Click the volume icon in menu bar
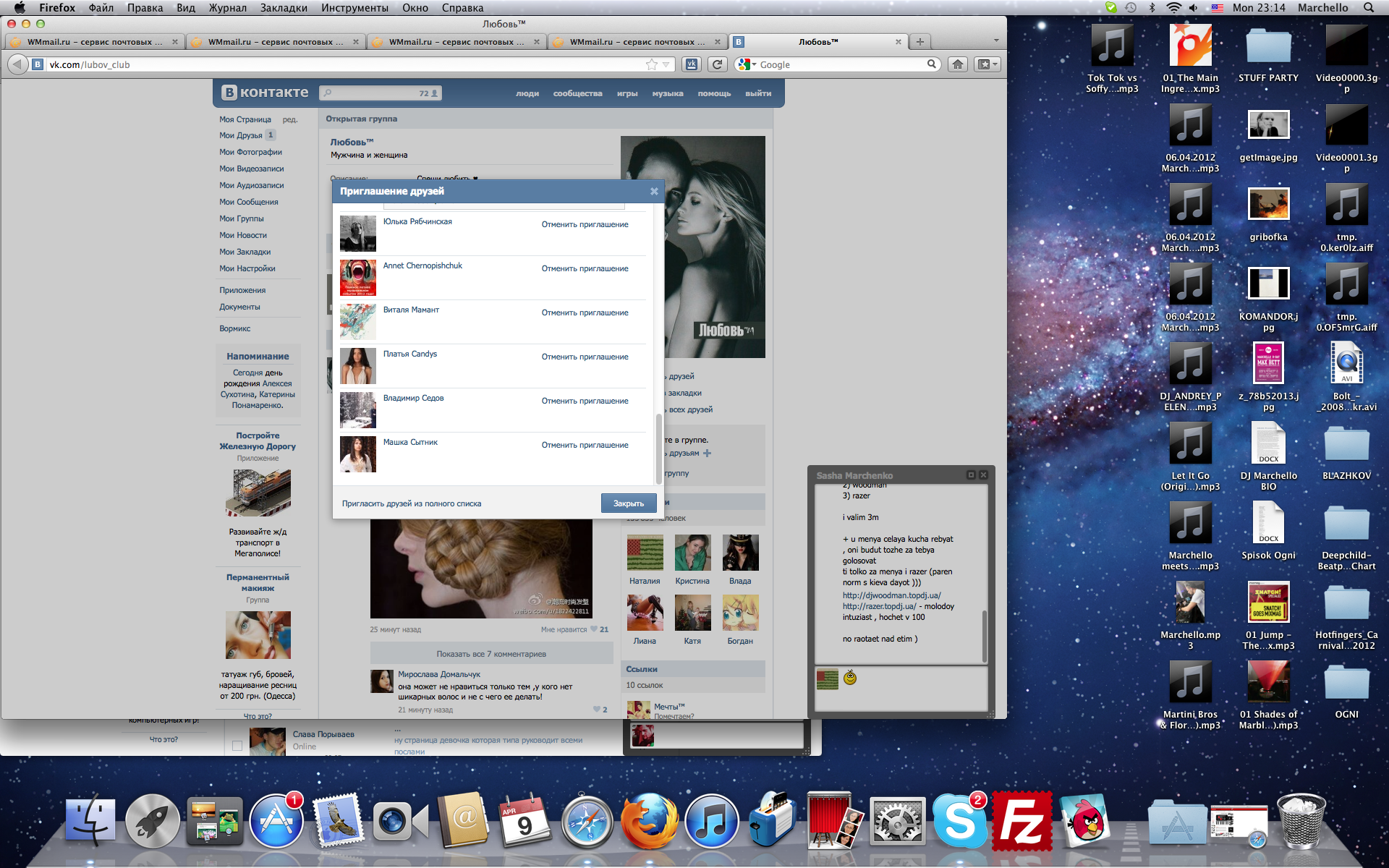 (1193, 7)
